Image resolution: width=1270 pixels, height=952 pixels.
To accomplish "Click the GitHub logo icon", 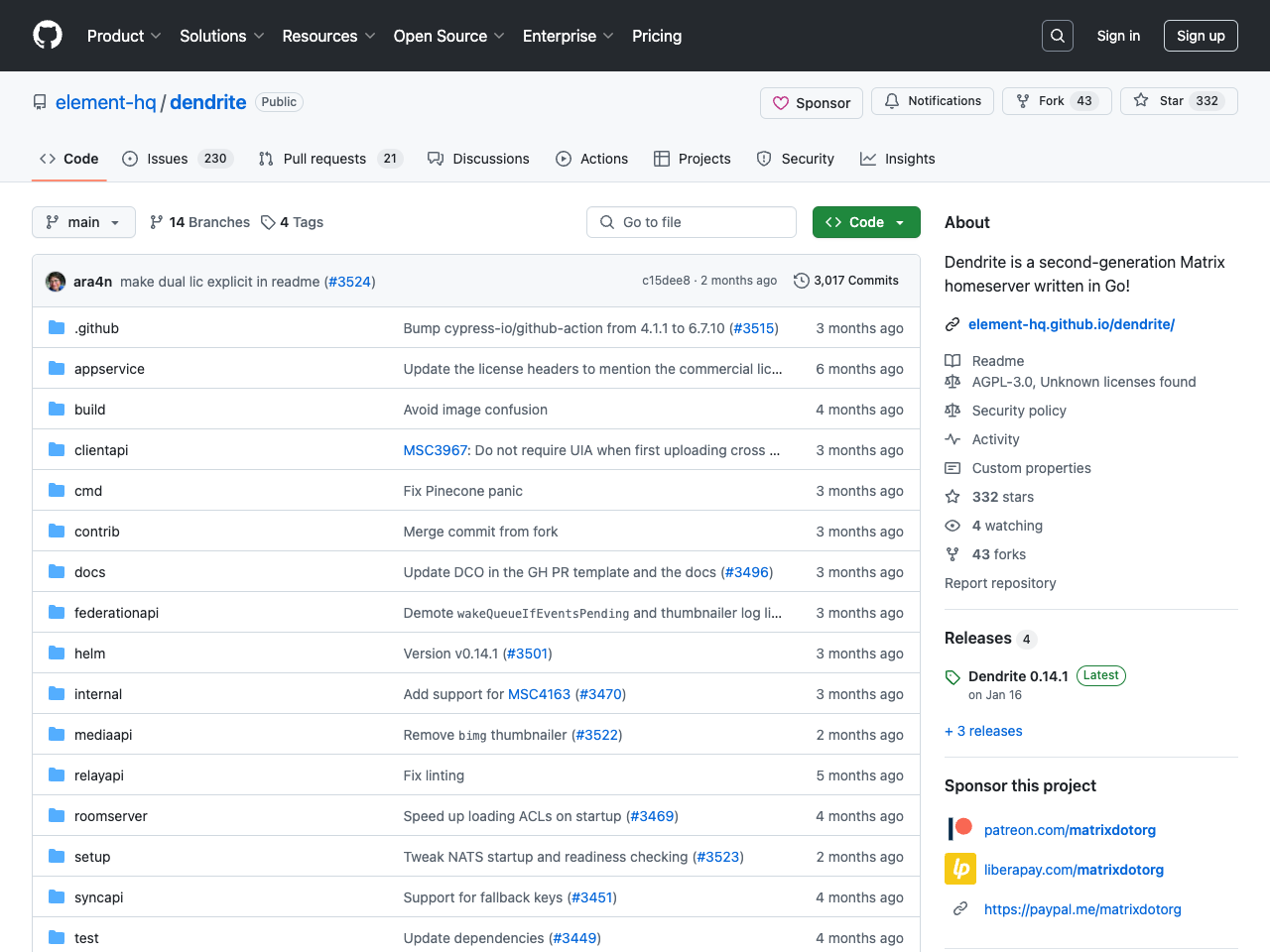I will coord(48,36).
